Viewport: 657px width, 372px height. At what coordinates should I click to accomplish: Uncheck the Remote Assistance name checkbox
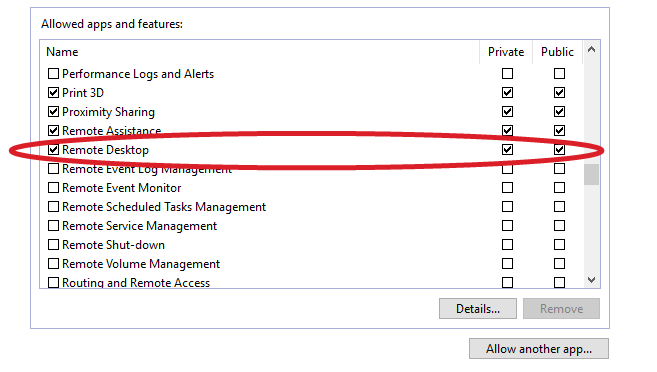53,131
